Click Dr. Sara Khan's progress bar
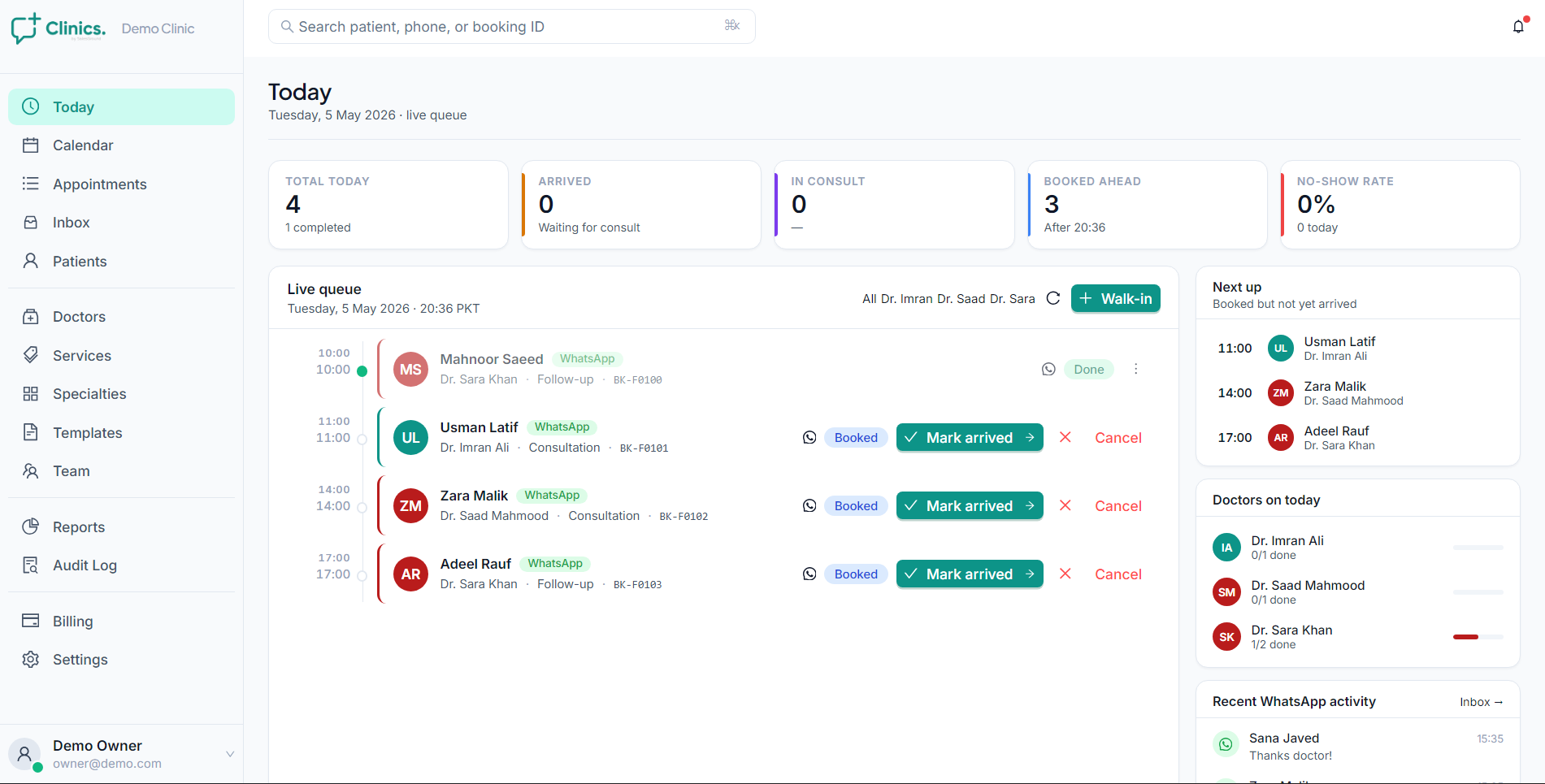1545x784 pixels. 1478,637
